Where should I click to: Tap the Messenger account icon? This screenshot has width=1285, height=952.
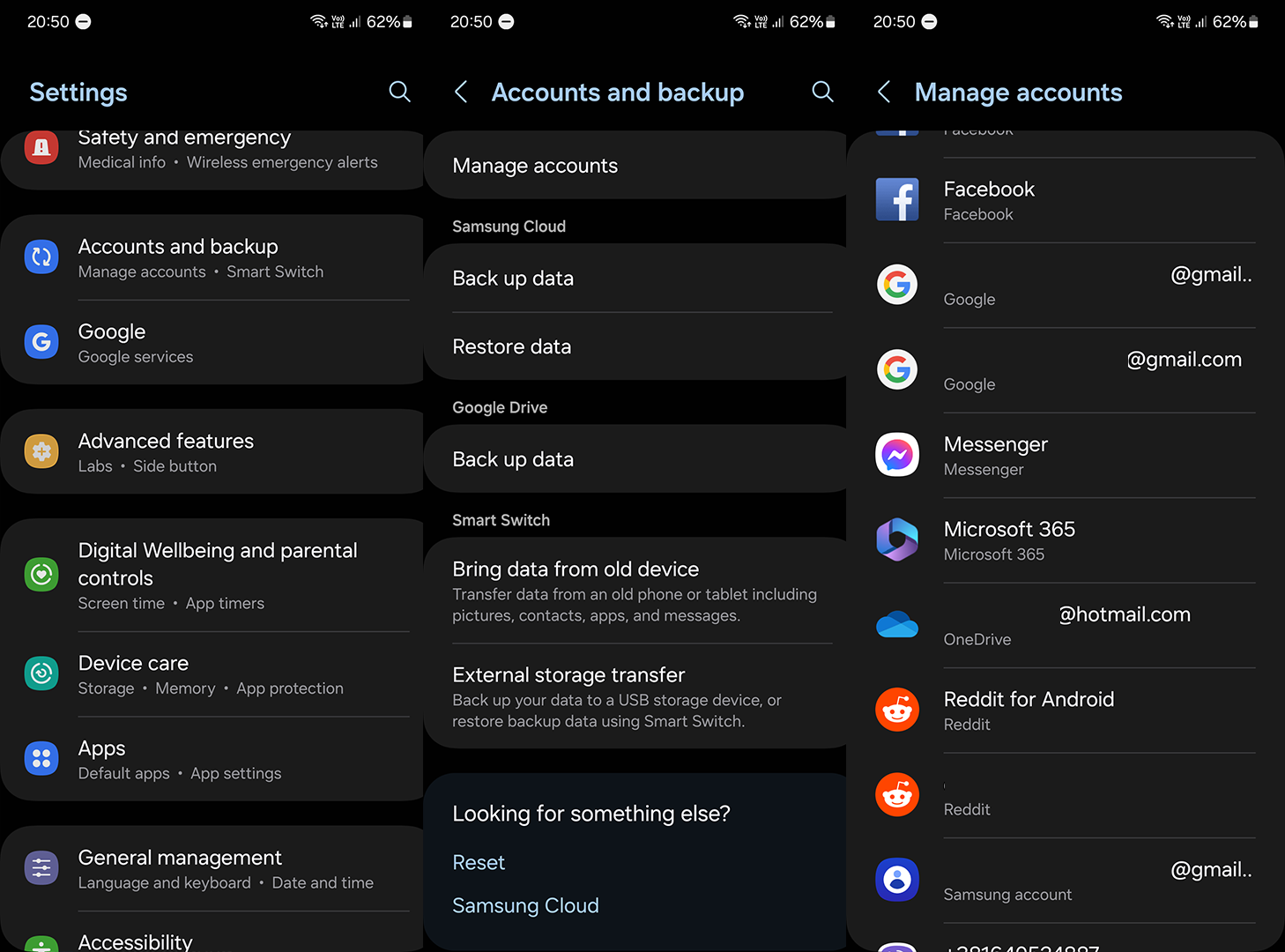pyautogui.click(x=897, y=455)
